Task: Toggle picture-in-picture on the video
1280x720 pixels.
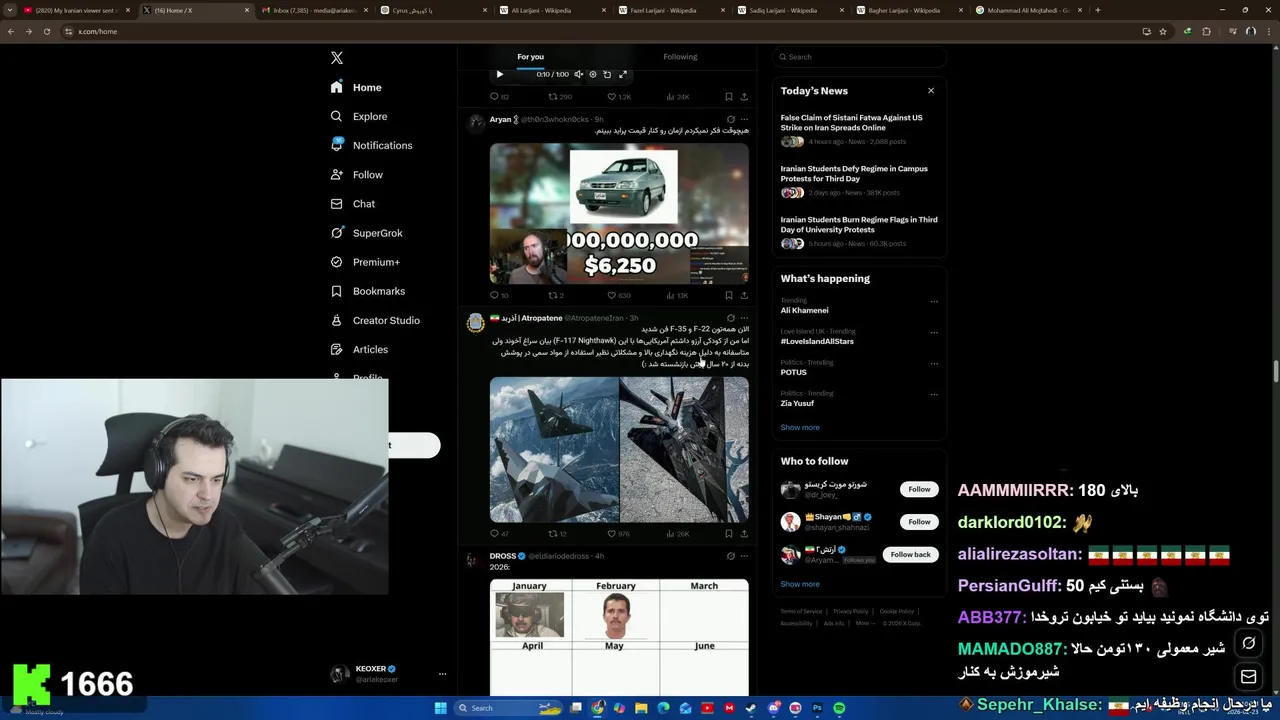Action: coord(607,74)
